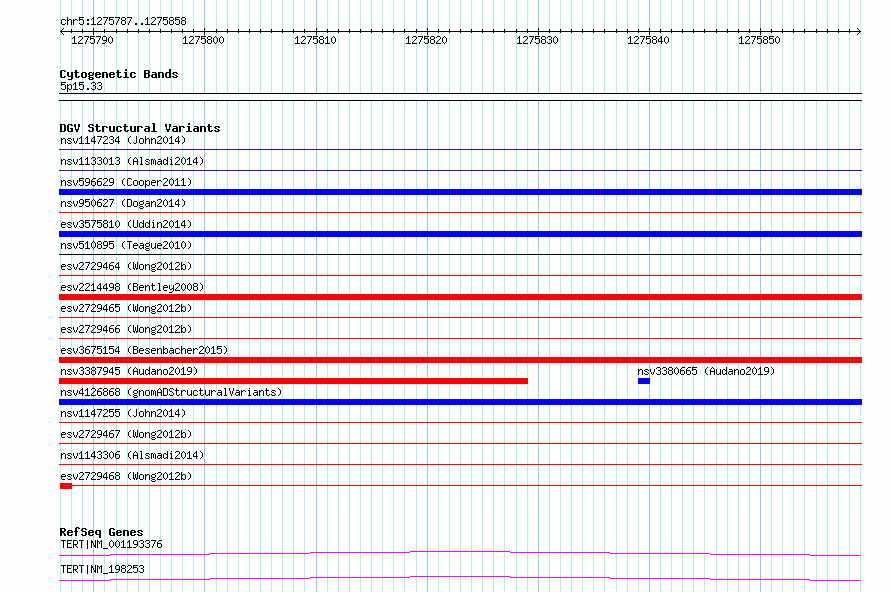Select the nsv596629 (Cooper2011) label

126,182
